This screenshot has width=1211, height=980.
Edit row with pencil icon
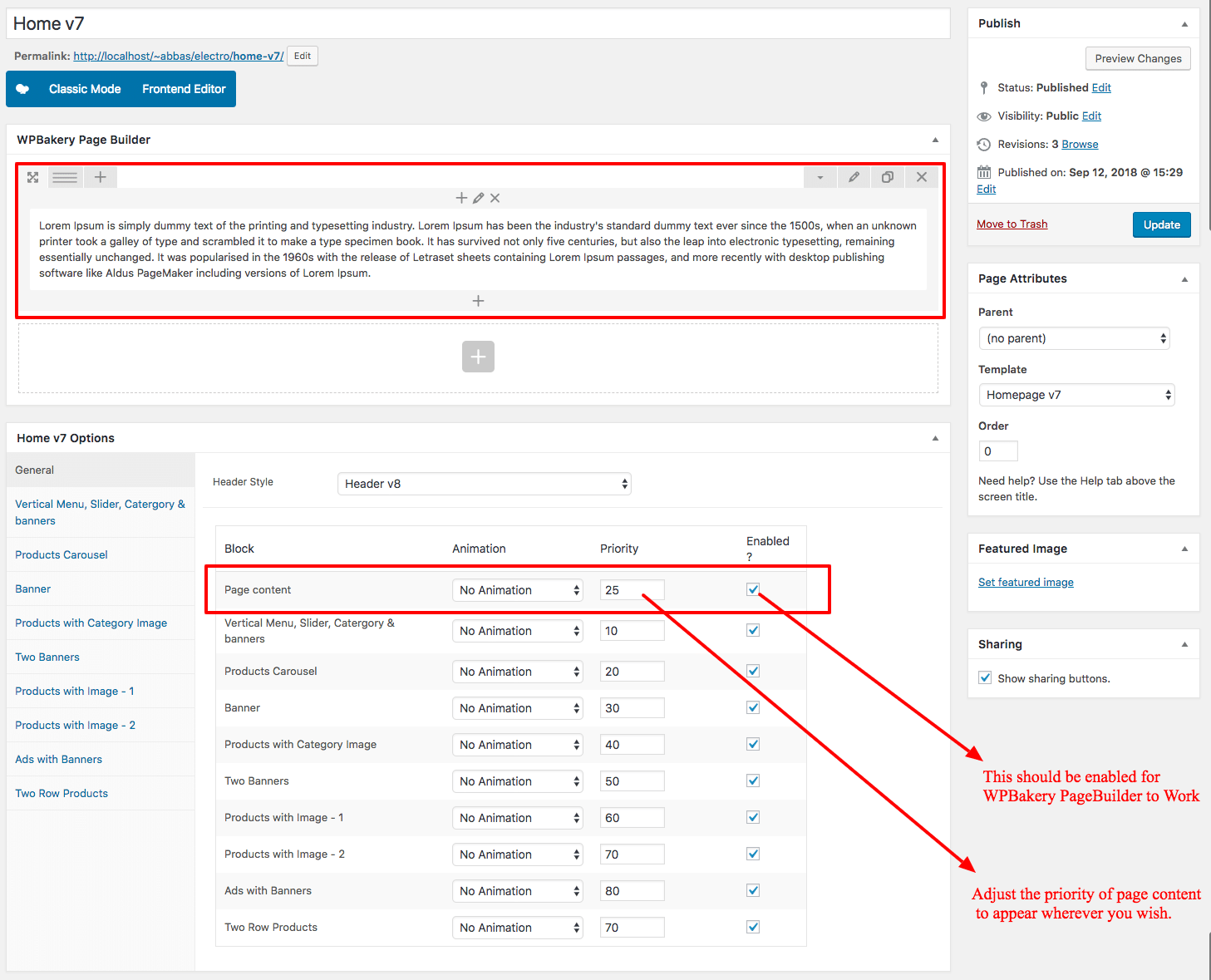pyautogui.click(x=854, y=177)
